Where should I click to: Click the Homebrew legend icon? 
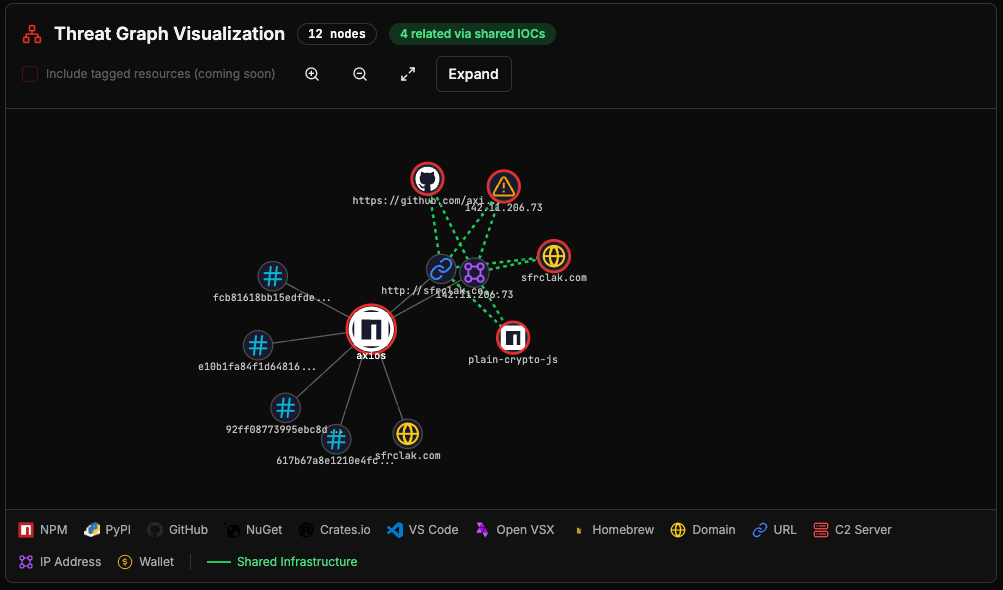pos(579,530)
